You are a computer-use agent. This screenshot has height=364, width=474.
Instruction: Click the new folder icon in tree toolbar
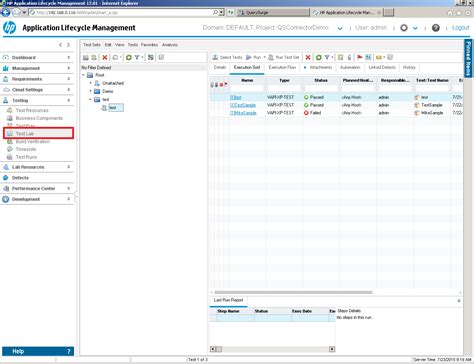point(86,57)
